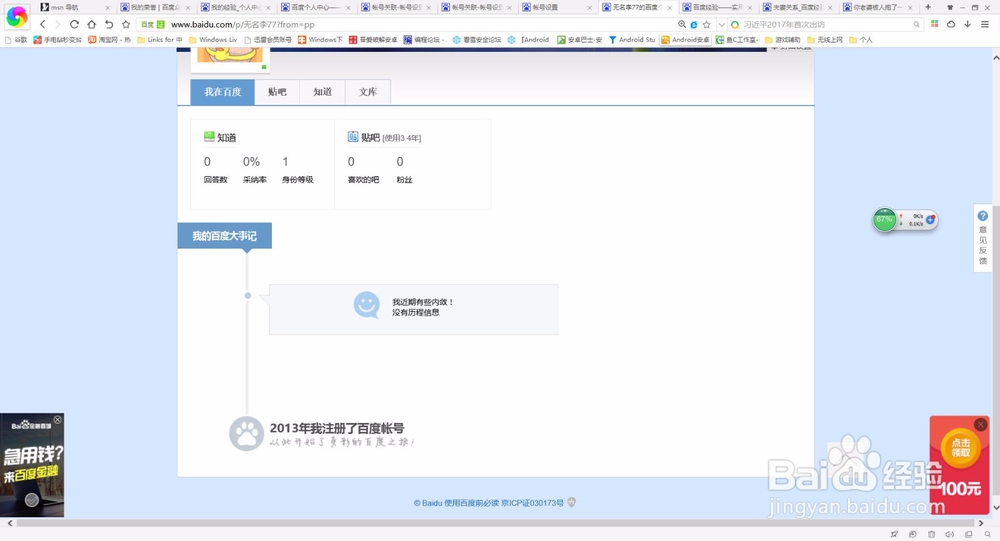Open the Windows Liv bookmark folder
This screenshot has width=1000, height=541.
213,40
